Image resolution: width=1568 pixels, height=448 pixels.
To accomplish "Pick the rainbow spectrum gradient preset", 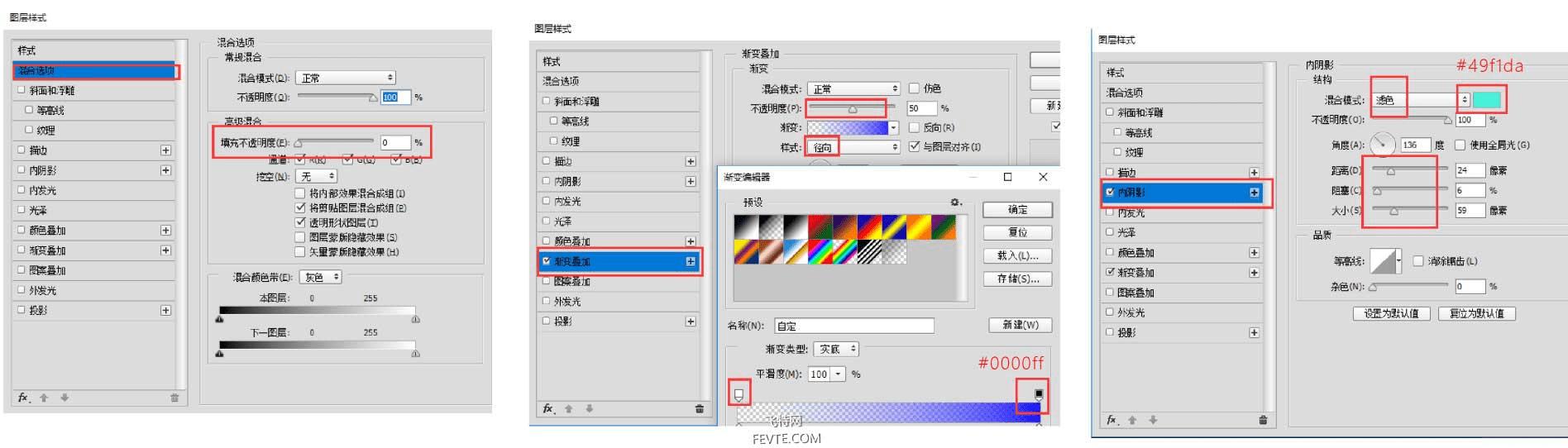I will [820, 251].
